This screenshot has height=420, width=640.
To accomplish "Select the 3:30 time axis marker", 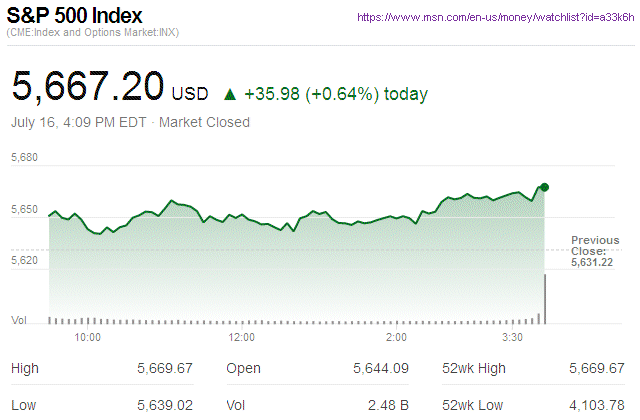I will 512,337.
